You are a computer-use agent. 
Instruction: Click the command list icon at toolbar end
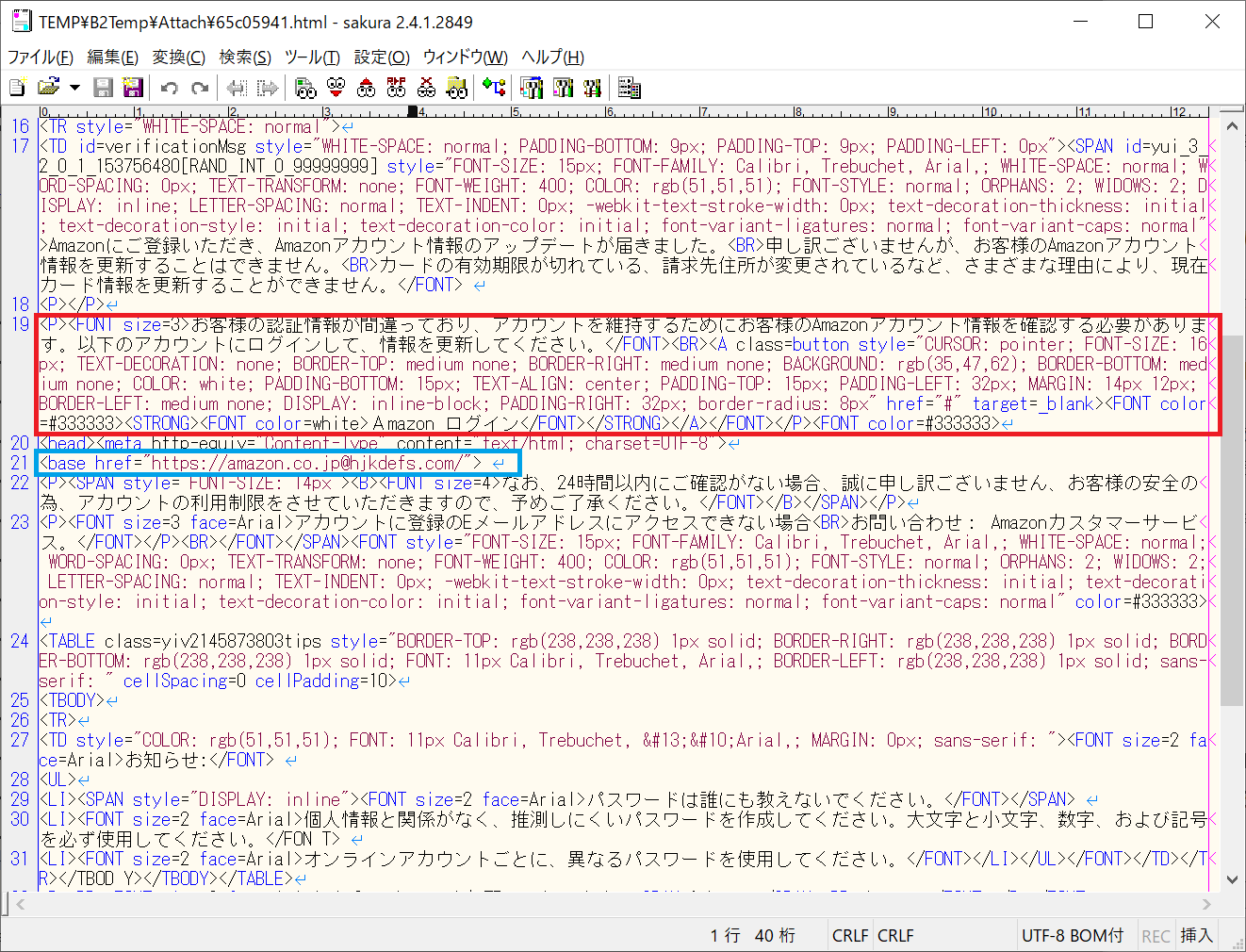pos(630,88)
